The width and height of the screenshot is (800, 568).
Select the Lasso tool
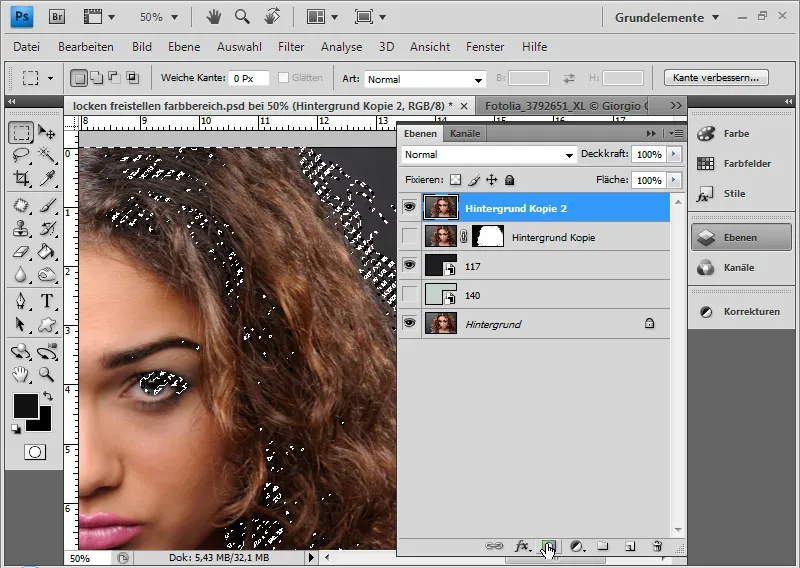[21, 155]
